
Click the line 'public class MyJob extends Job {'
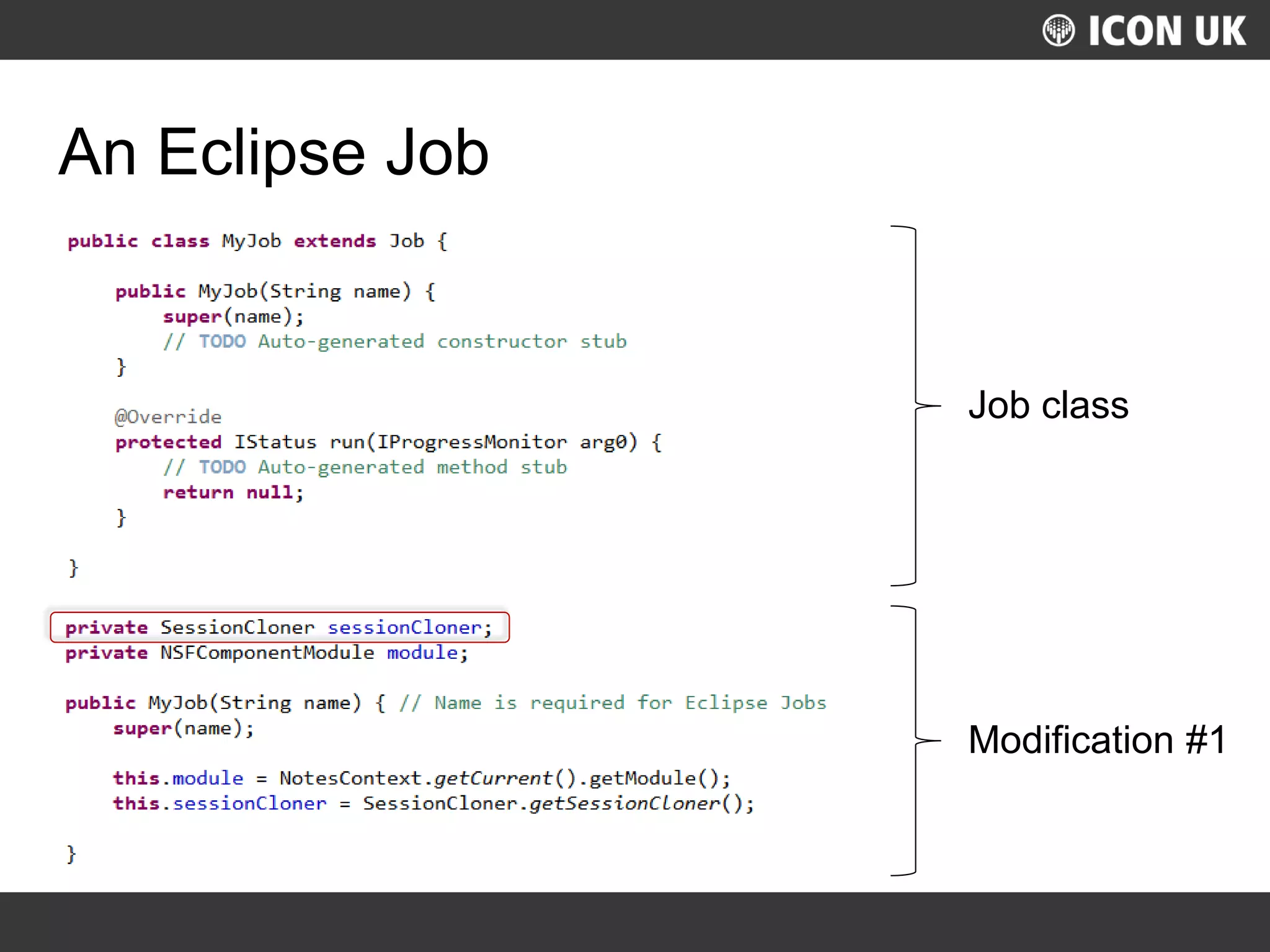point(257,241)
